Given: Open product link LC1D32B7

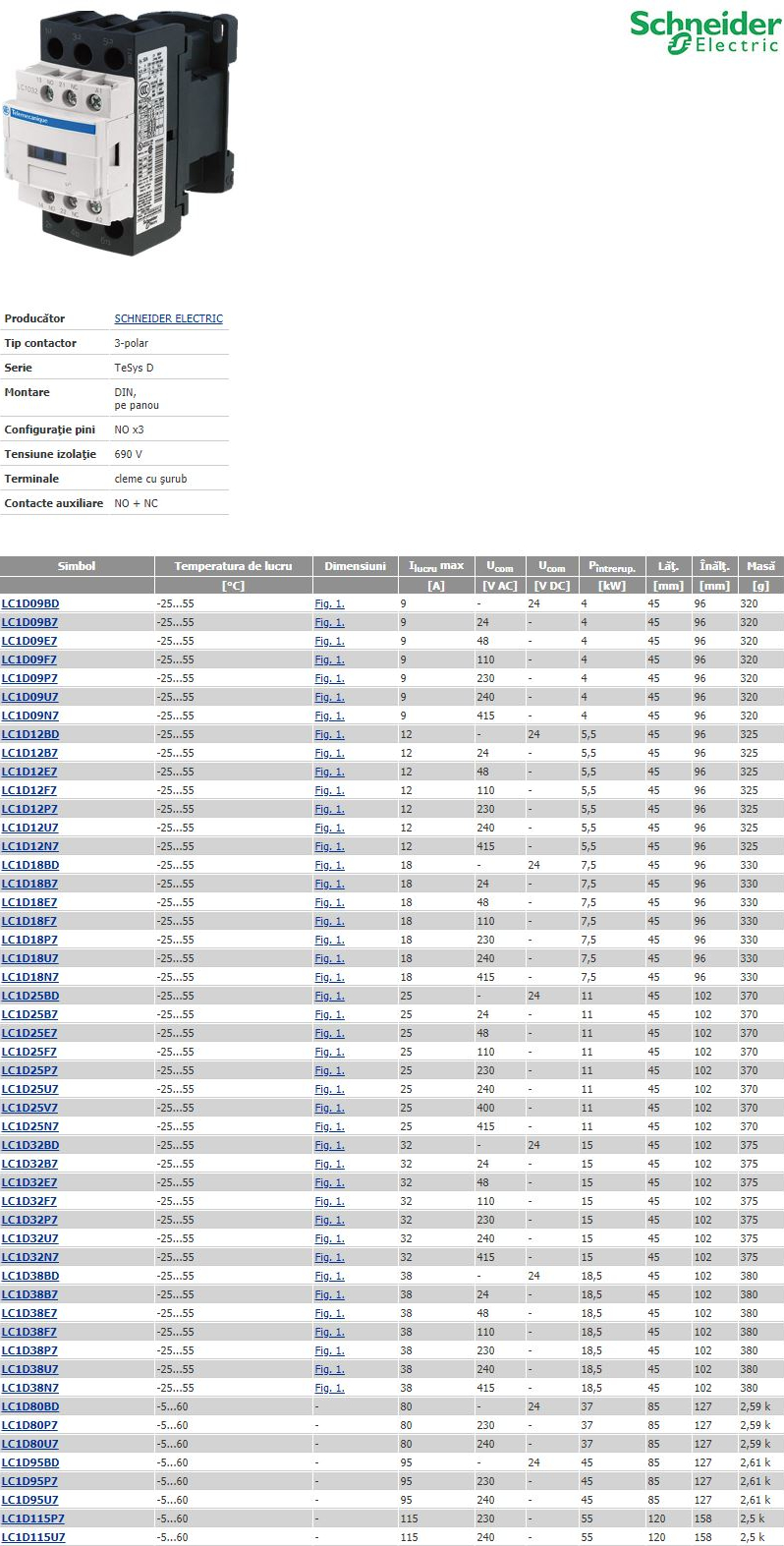Looking at the screenshot, I should click(x=29, y=1164).
